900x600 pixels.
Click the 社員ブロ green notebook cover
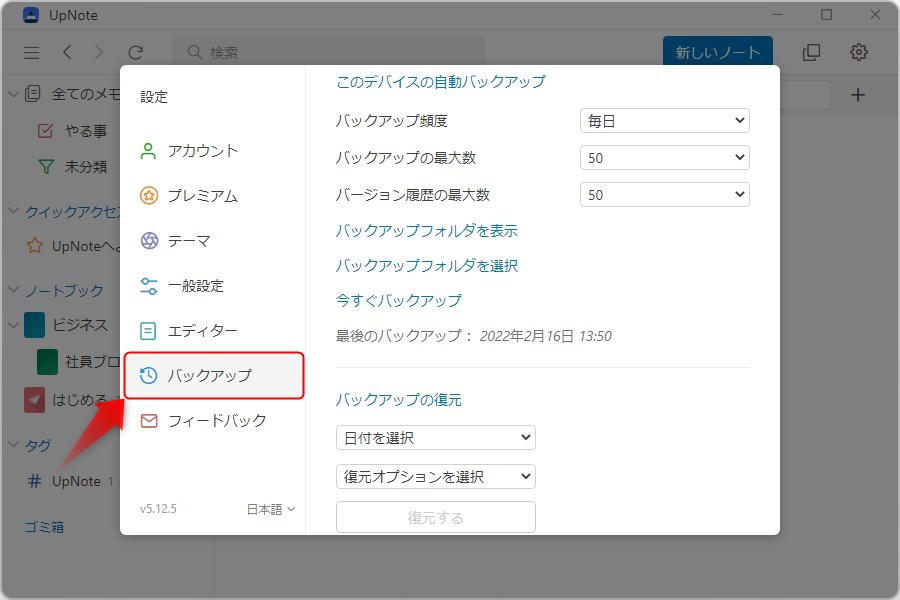[47, 362]
